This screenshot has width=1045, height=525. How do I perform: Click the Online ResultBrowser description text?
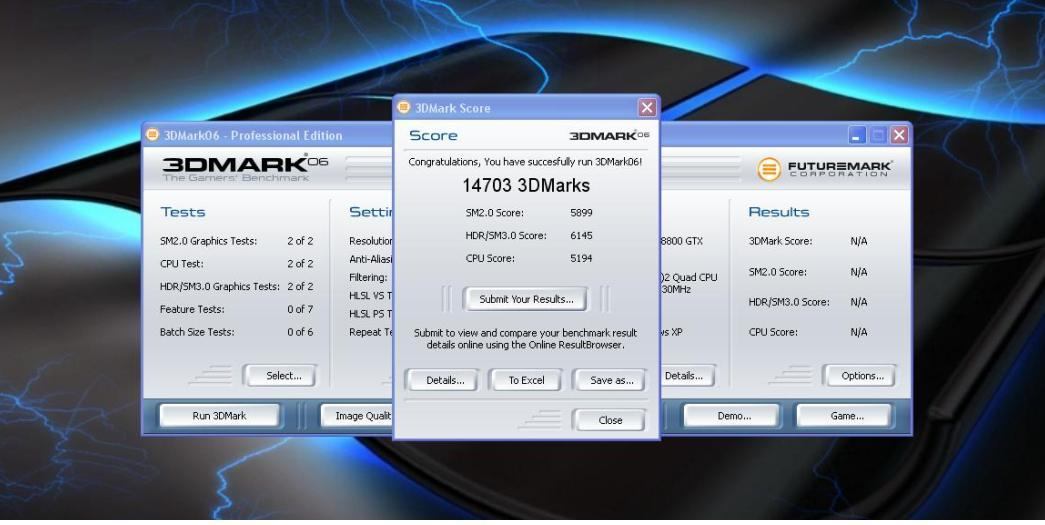click(x=525, y=338)
